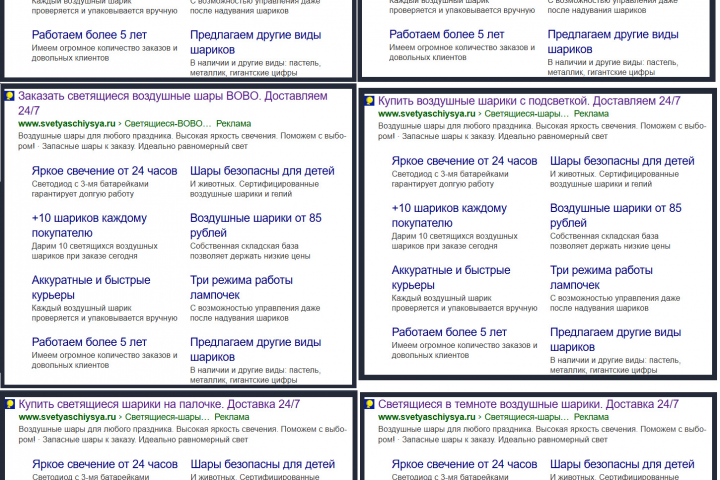The height and width of the screenshot is (480, 720).
Task: Click the 'Светящиеся-БОВО…' breadcrumb link
Action: point(168,124)
